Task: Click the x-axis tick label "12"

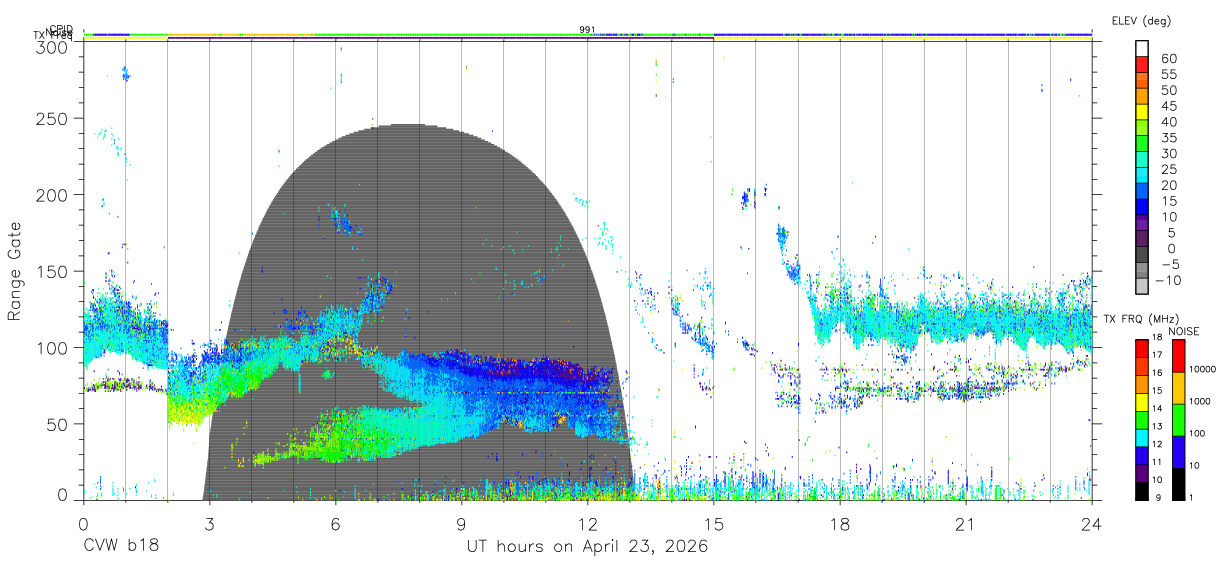Action: [588, 523]
